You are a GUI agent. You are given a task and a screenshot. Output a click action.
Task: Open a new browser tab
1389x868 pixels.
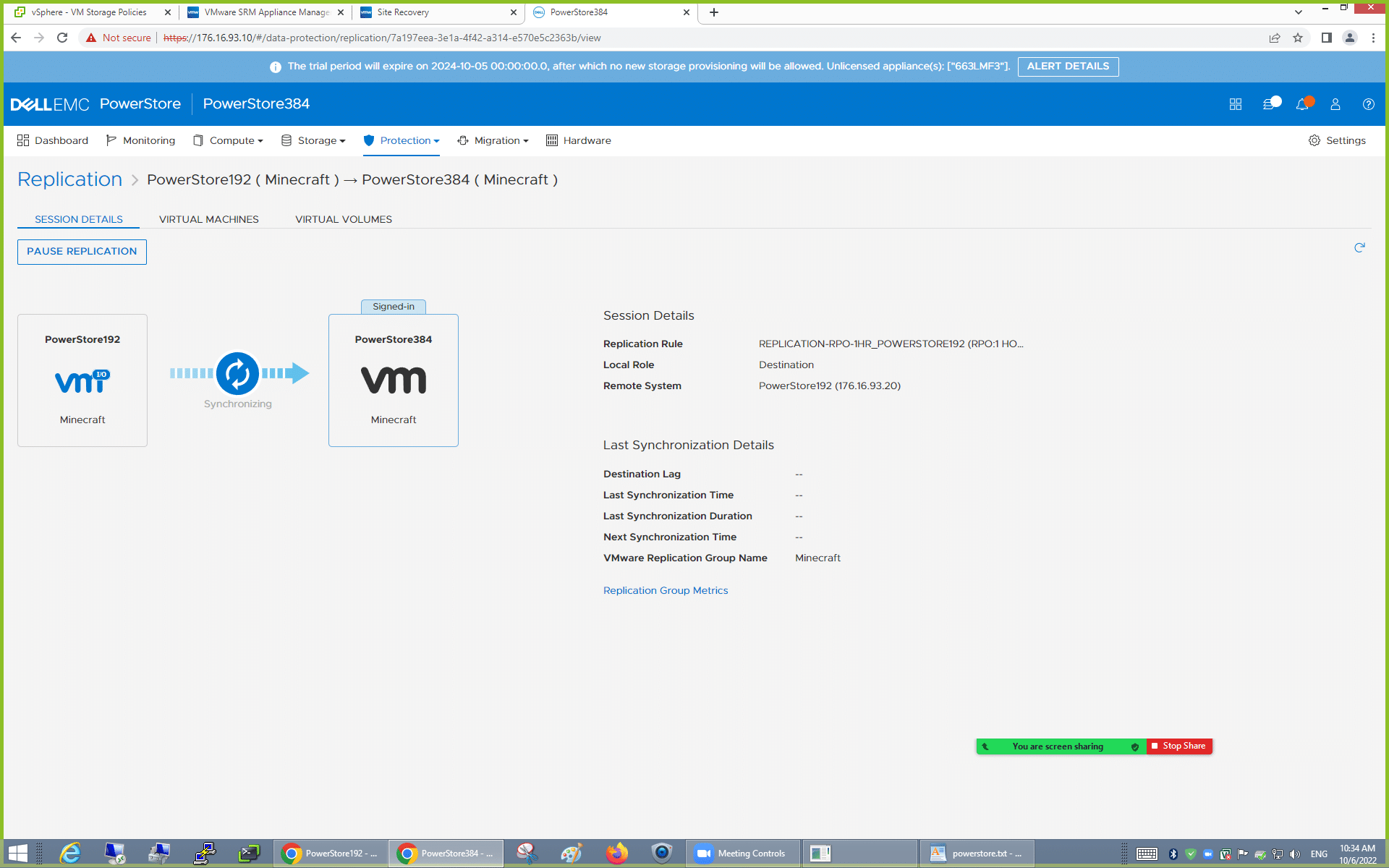click(x=714, y=12)
